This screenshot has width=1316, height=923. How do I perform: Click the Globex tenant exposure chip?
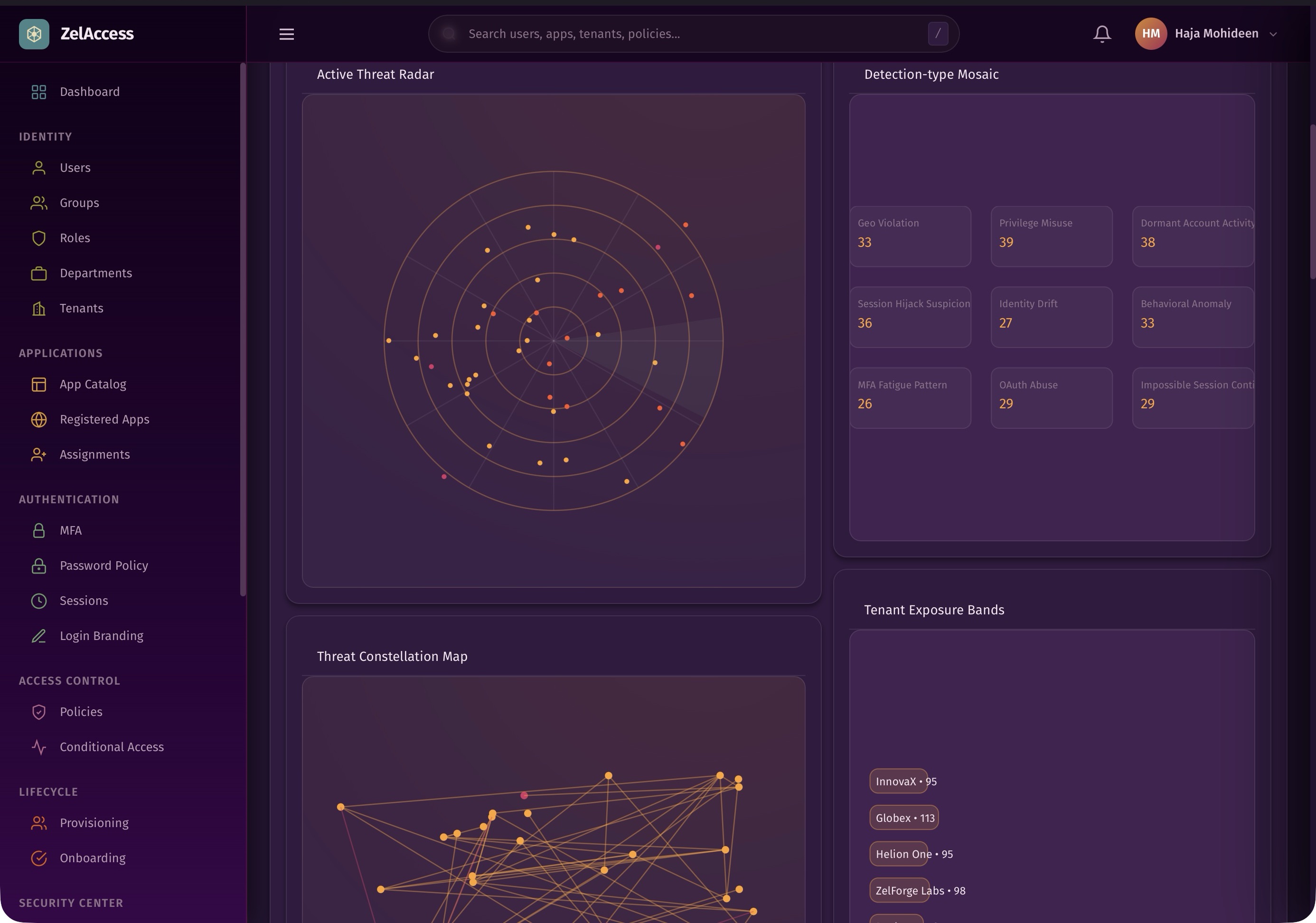904,818
